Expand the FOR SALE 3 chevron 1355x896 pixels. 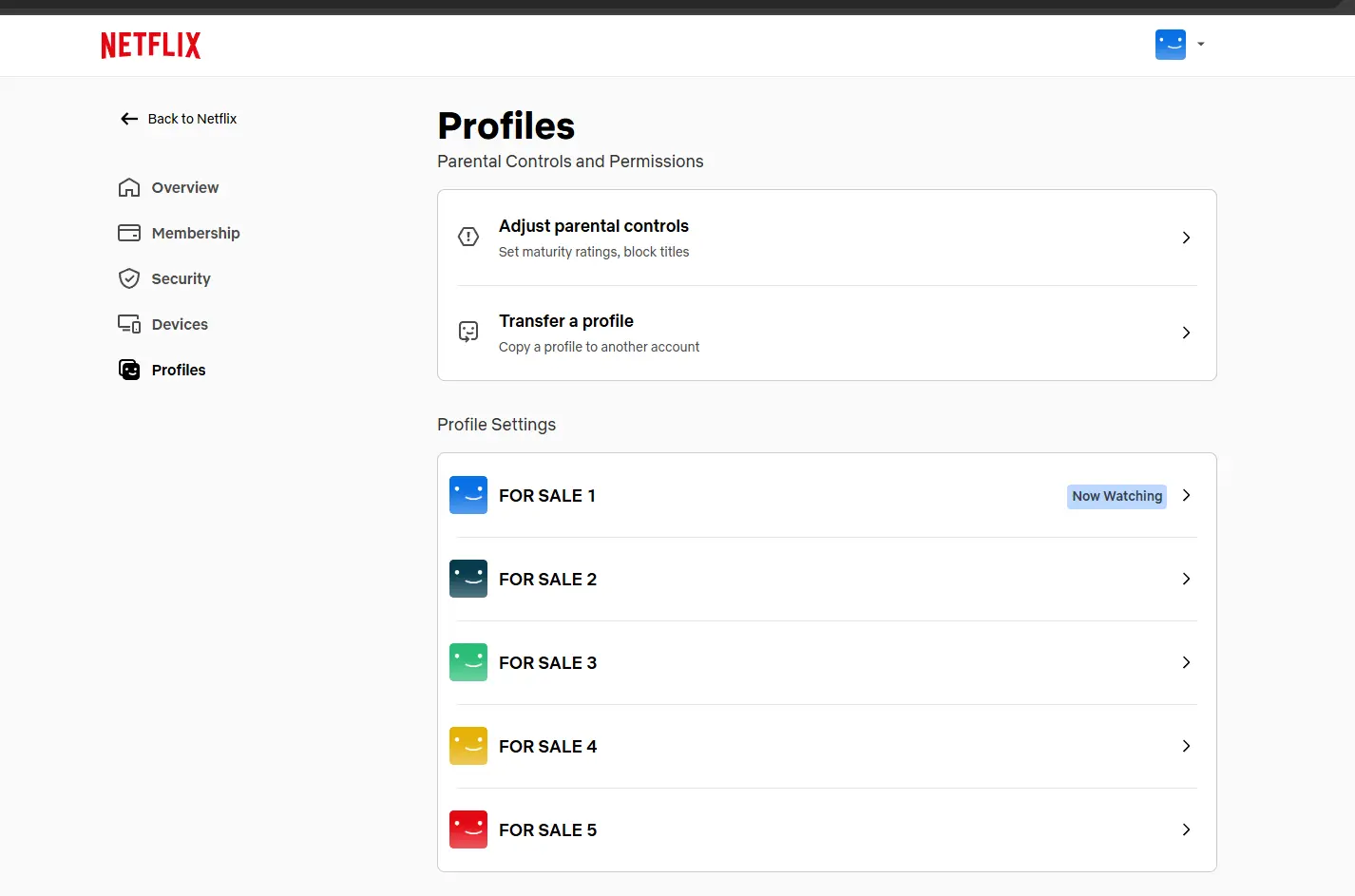[x=1186, y=662]
